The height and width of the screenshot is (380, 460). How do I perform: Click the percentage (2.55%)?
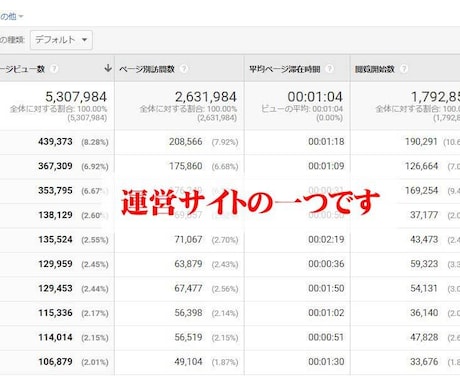(95, 240)
